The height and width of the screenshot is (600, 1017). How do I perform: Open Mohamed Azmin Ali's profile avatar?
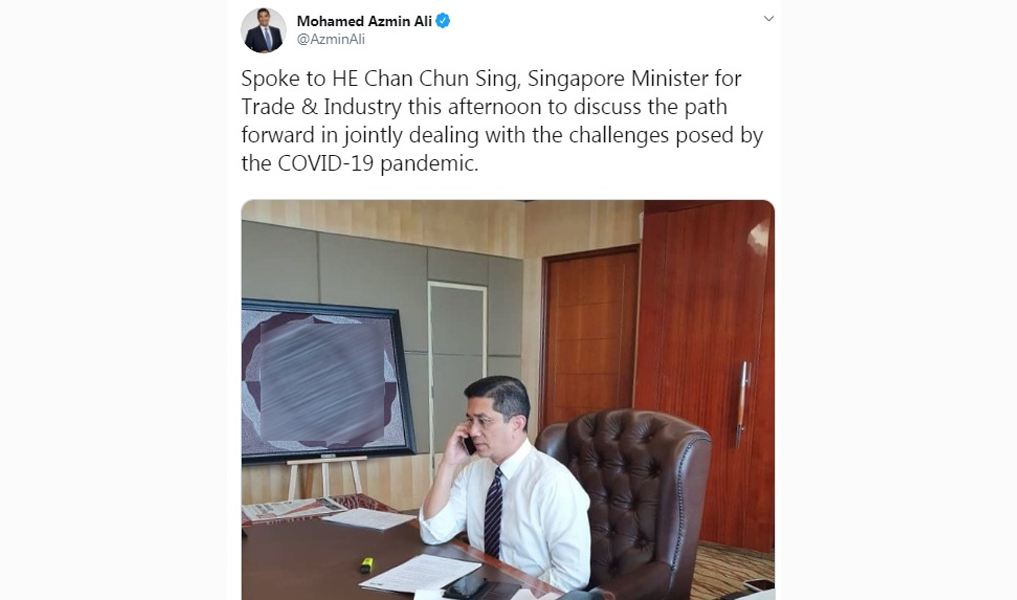(263, 30)
